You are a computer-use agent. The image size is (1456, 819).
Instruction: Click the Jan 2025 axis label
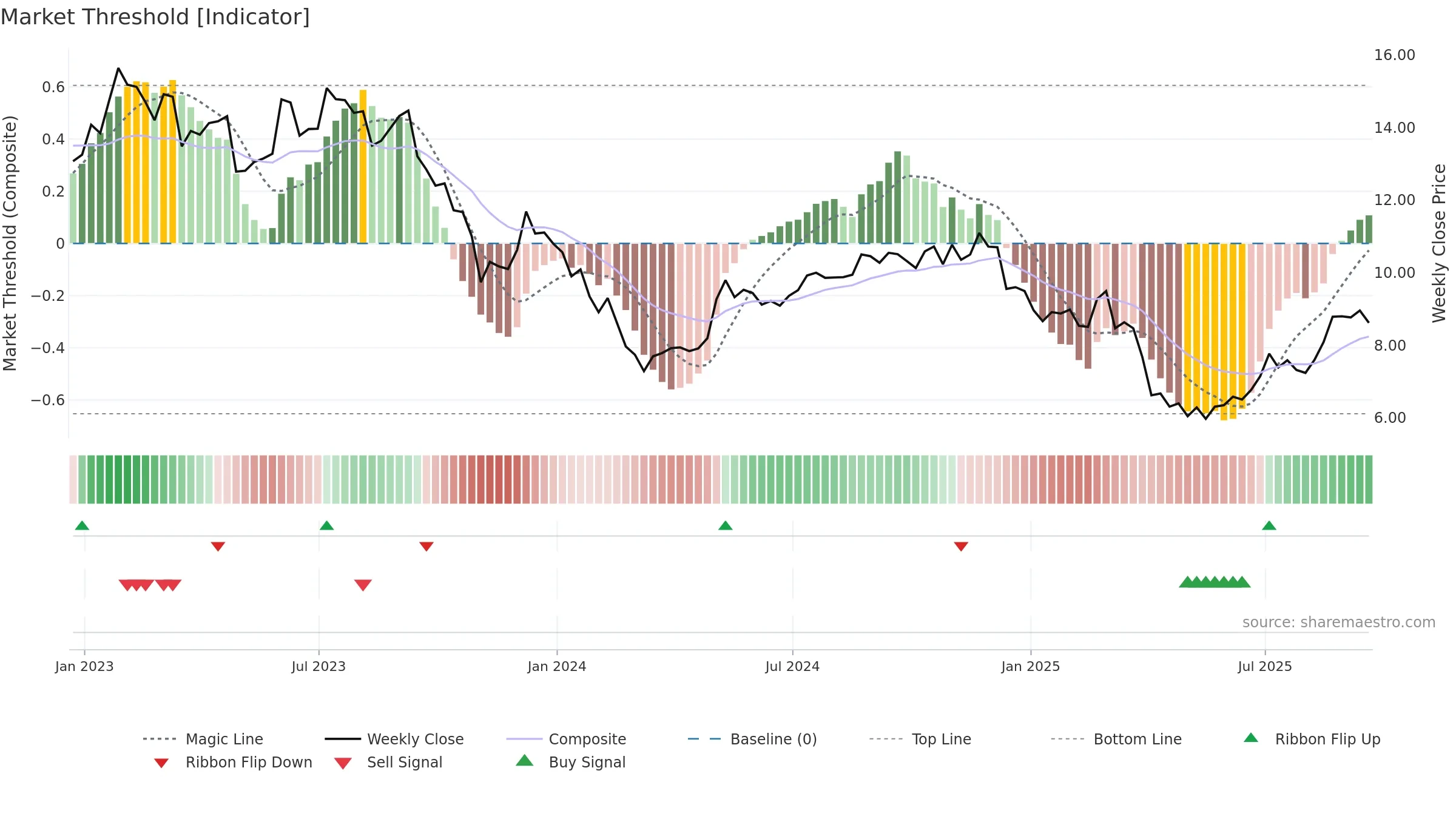coord(1031,666)
